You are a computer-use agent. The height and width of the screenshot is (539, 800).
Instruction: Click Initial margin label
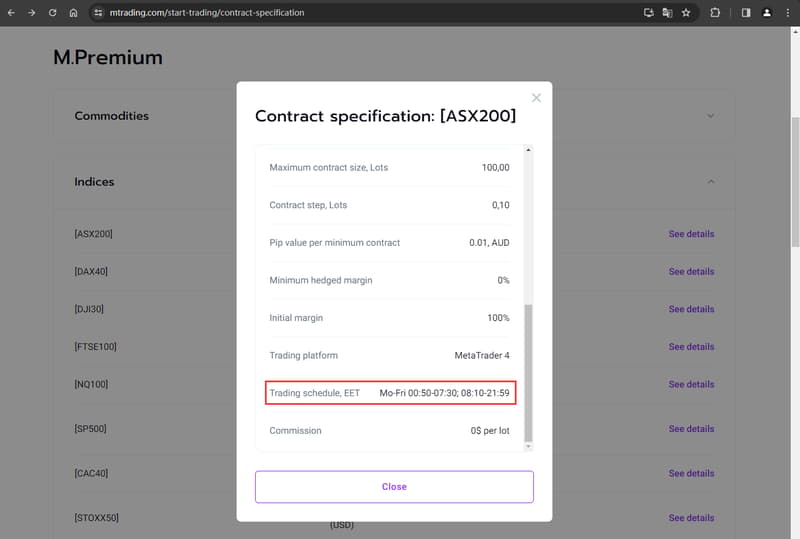(296, 318)
